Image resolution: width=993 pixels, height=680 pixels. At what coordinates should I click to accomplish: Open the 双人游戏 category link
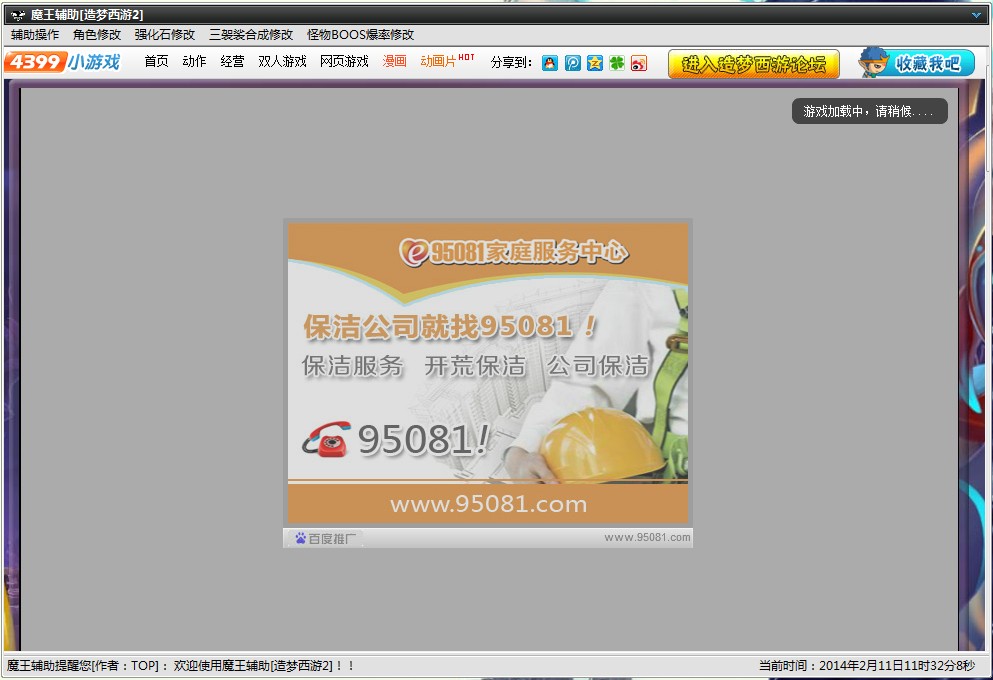coord(282,62)
